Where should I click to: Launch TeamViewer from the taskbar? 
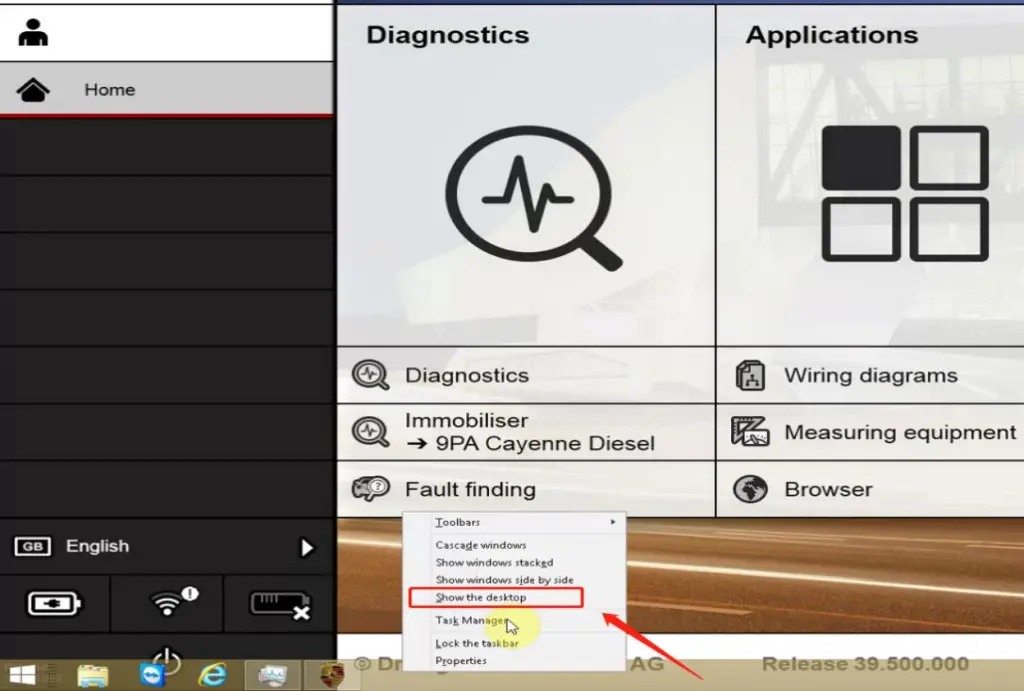click(153, 675)
